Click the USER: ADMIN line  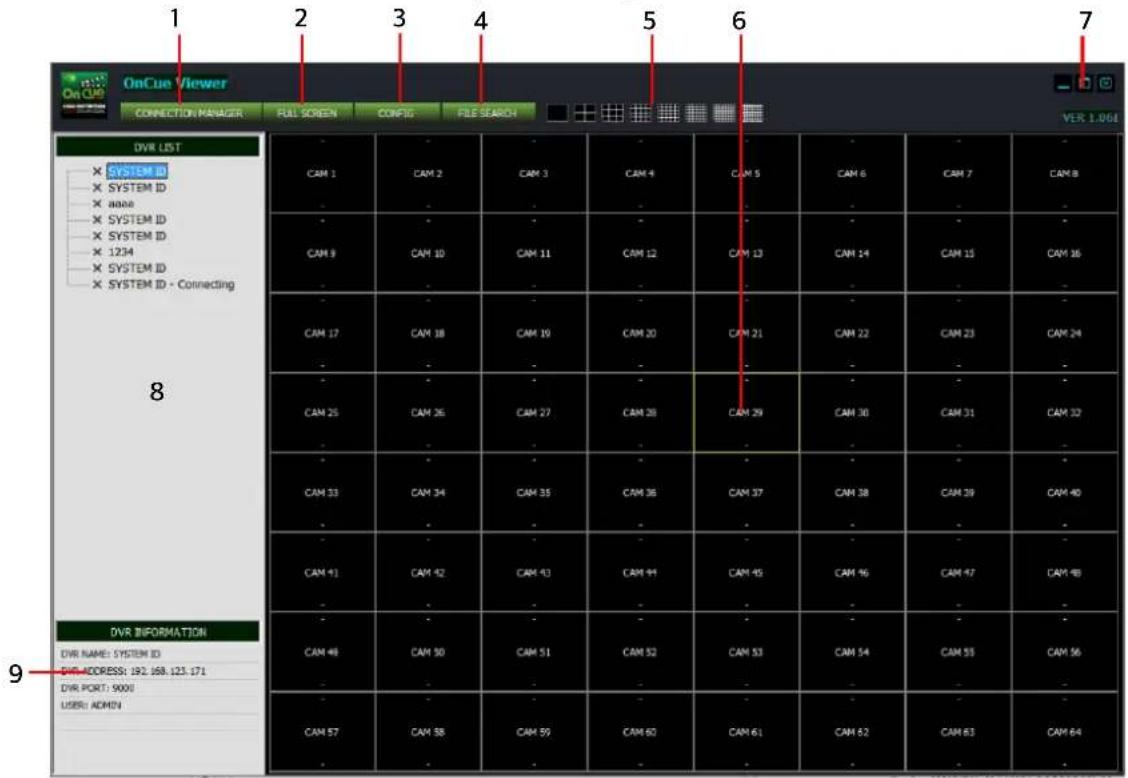click(x=91, y=705)
